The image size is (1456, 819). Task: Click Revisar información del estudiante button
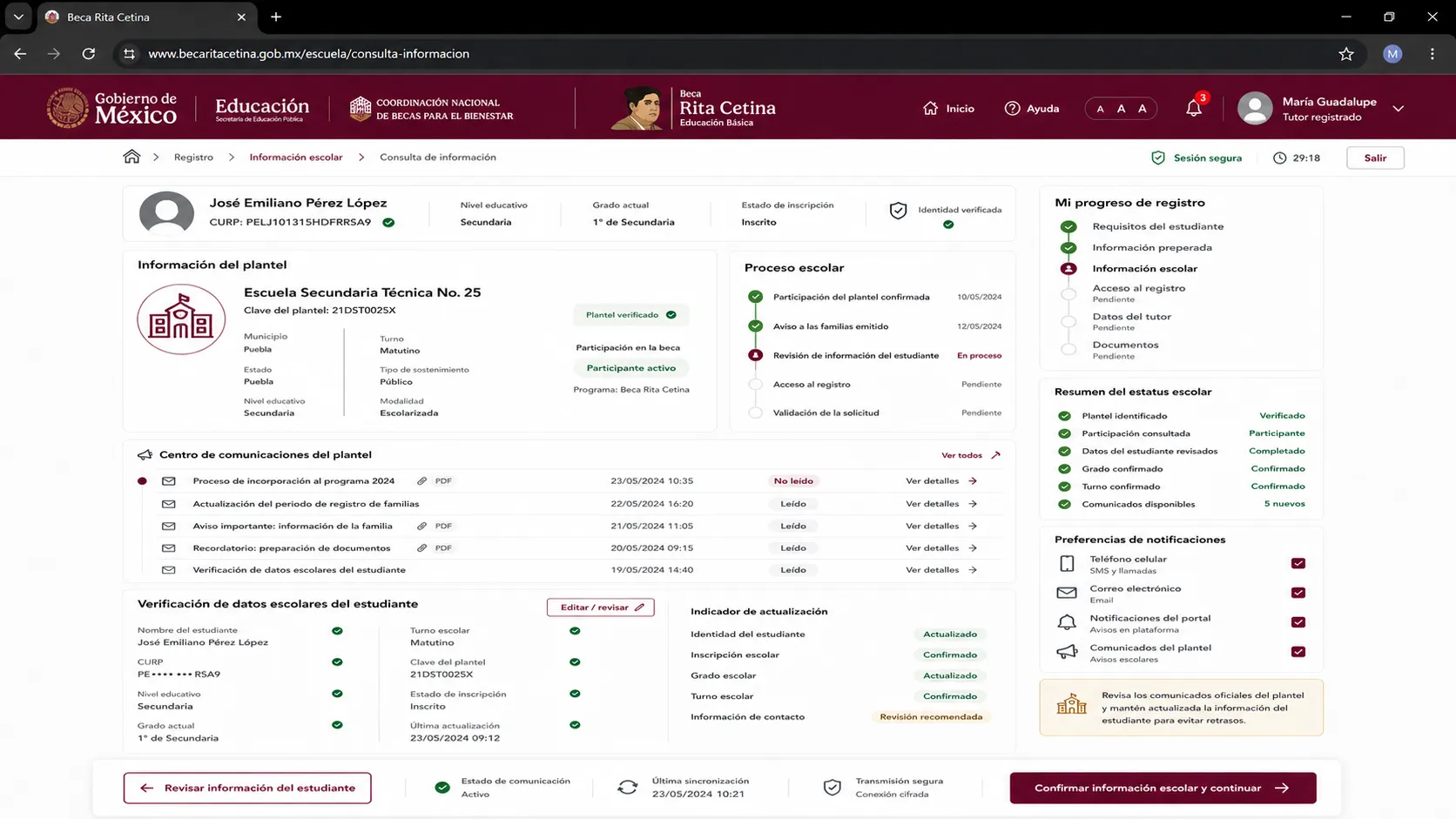[x=247, y=788]
